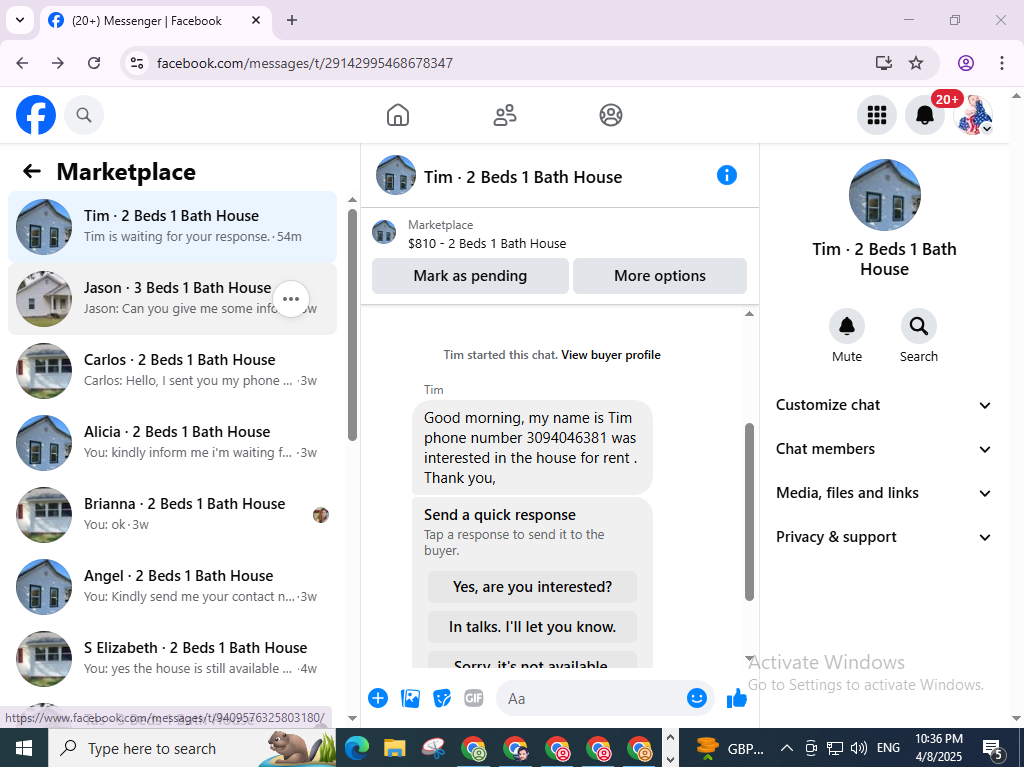
Task: Open more actions plus icon in composer
Action: (x=377, y=698)
